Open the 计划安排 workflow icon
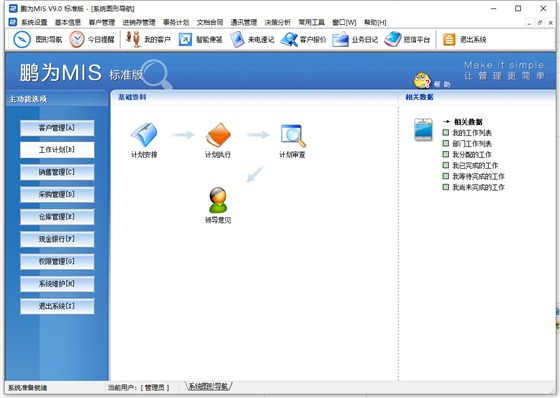 coord(144,135)
